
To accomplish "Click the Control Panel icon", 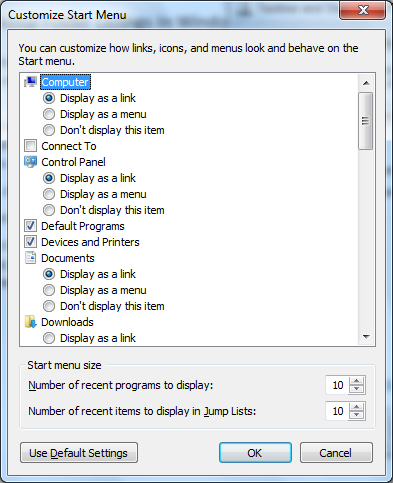I will [x=30, y=162].
